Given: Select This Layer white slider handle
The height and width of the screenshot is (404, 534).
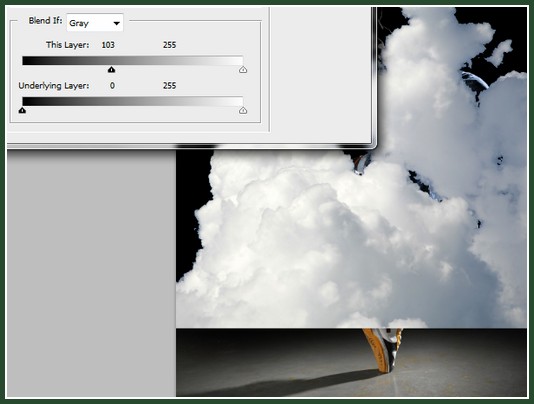Looking at the screenshot, I should [x=243, y=70].
